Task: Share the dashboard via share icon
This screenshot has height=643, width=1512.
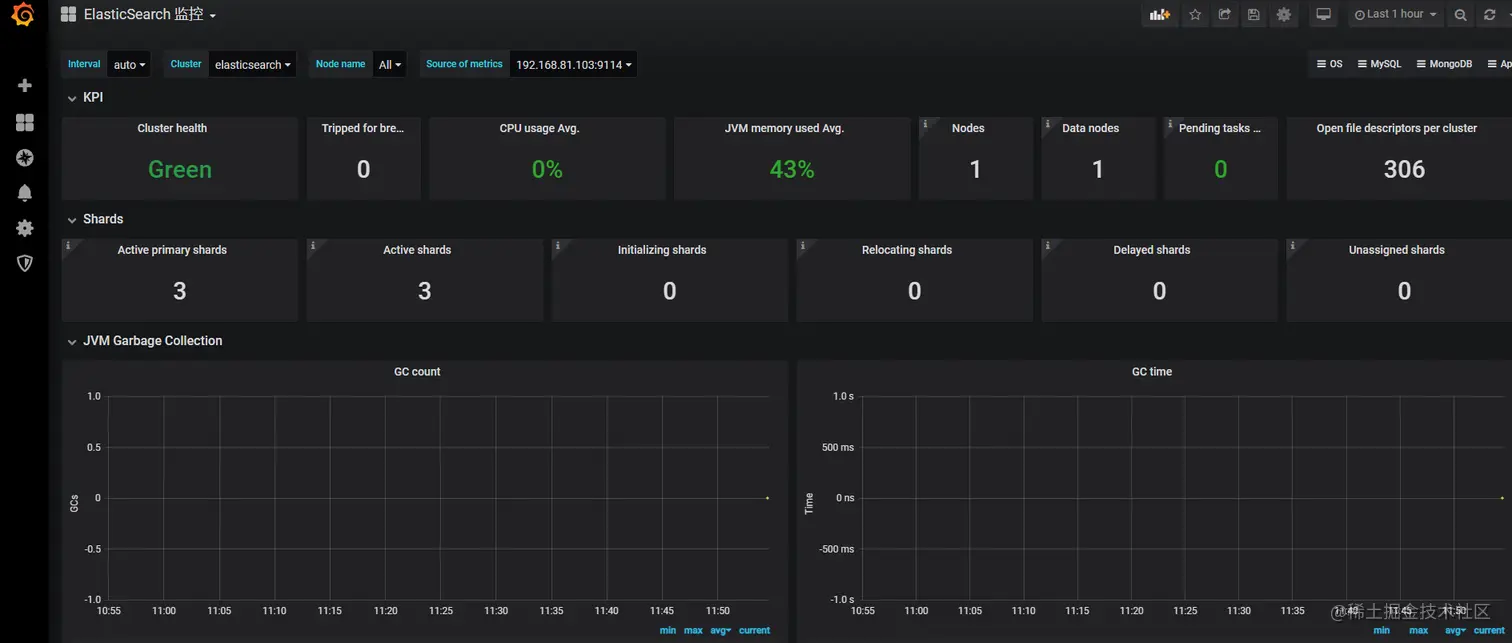Action: click(x=1224, y=15)
